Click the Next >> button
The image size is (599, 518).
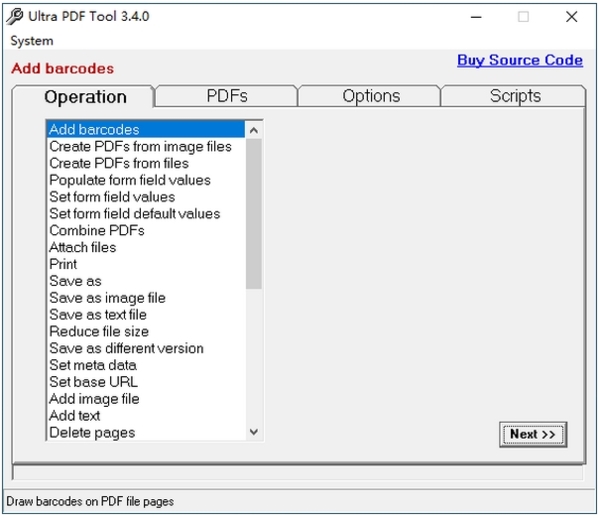pyautogui.click(x=533, y=434)
